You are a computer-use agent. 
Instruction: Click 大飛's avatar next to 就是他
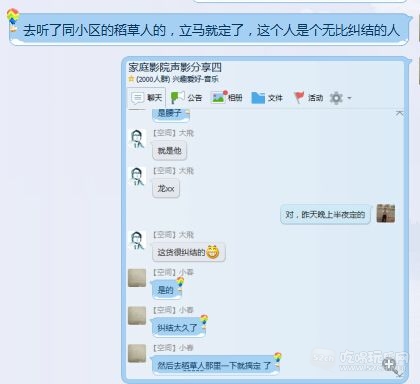(x=137, y=139)
